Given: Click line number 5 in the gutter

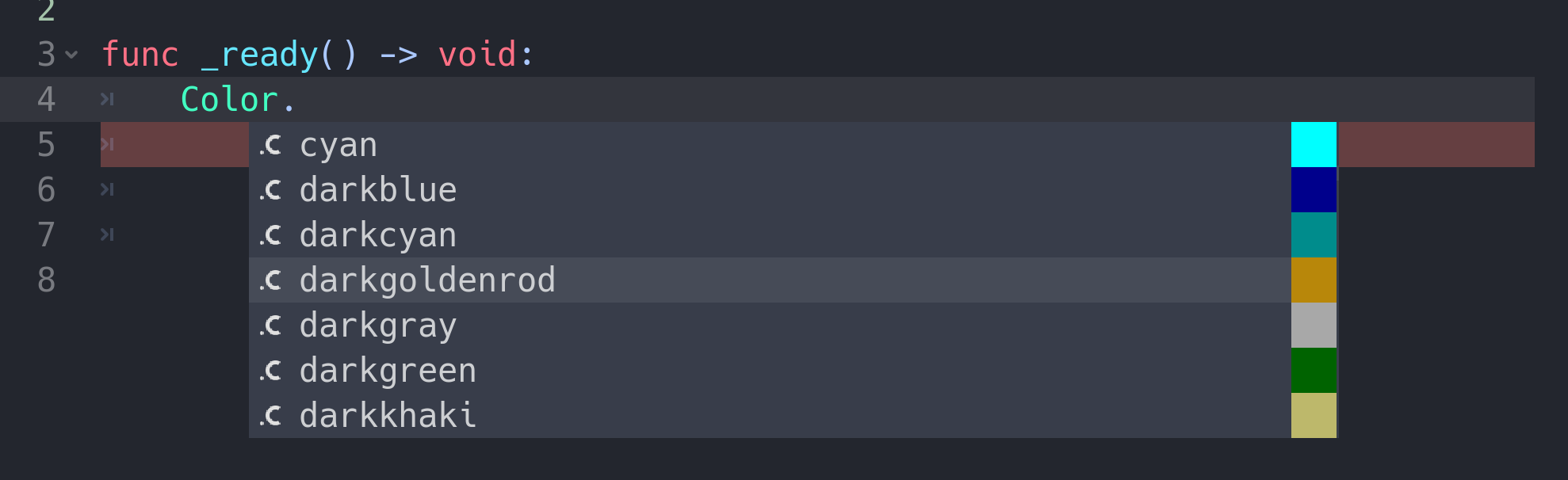Looking at the screenshot, I should tap(47, 145).
